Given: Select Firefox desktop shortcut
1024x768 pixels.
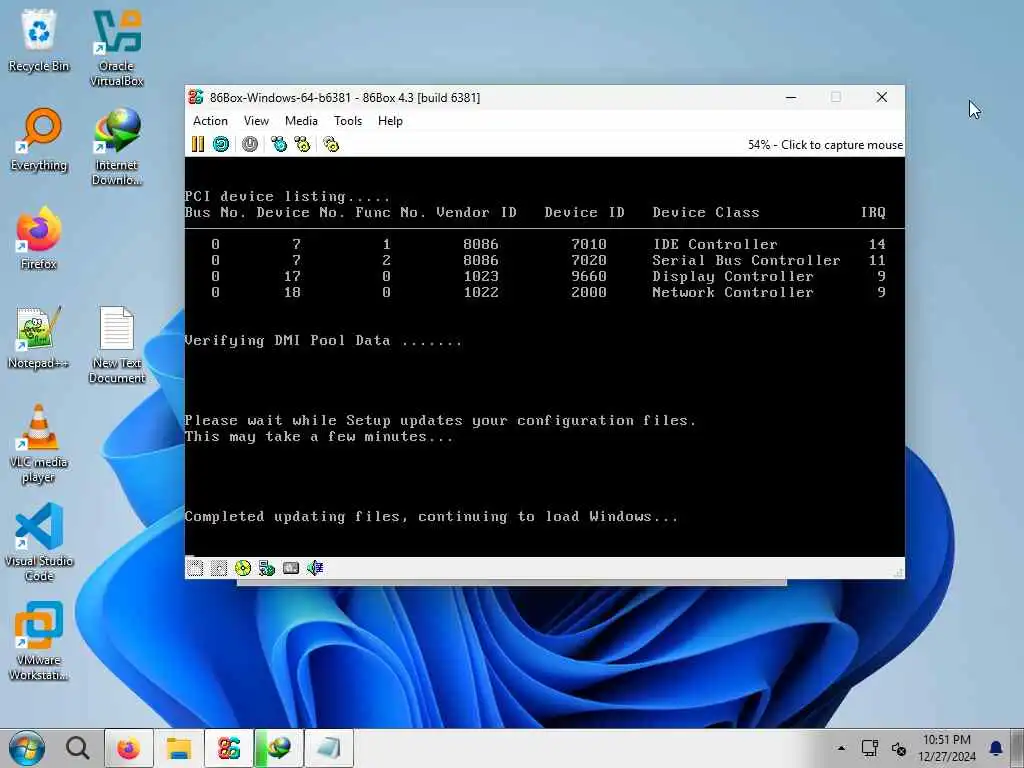Looking at the screenshot, I should (x=39, y=238).
